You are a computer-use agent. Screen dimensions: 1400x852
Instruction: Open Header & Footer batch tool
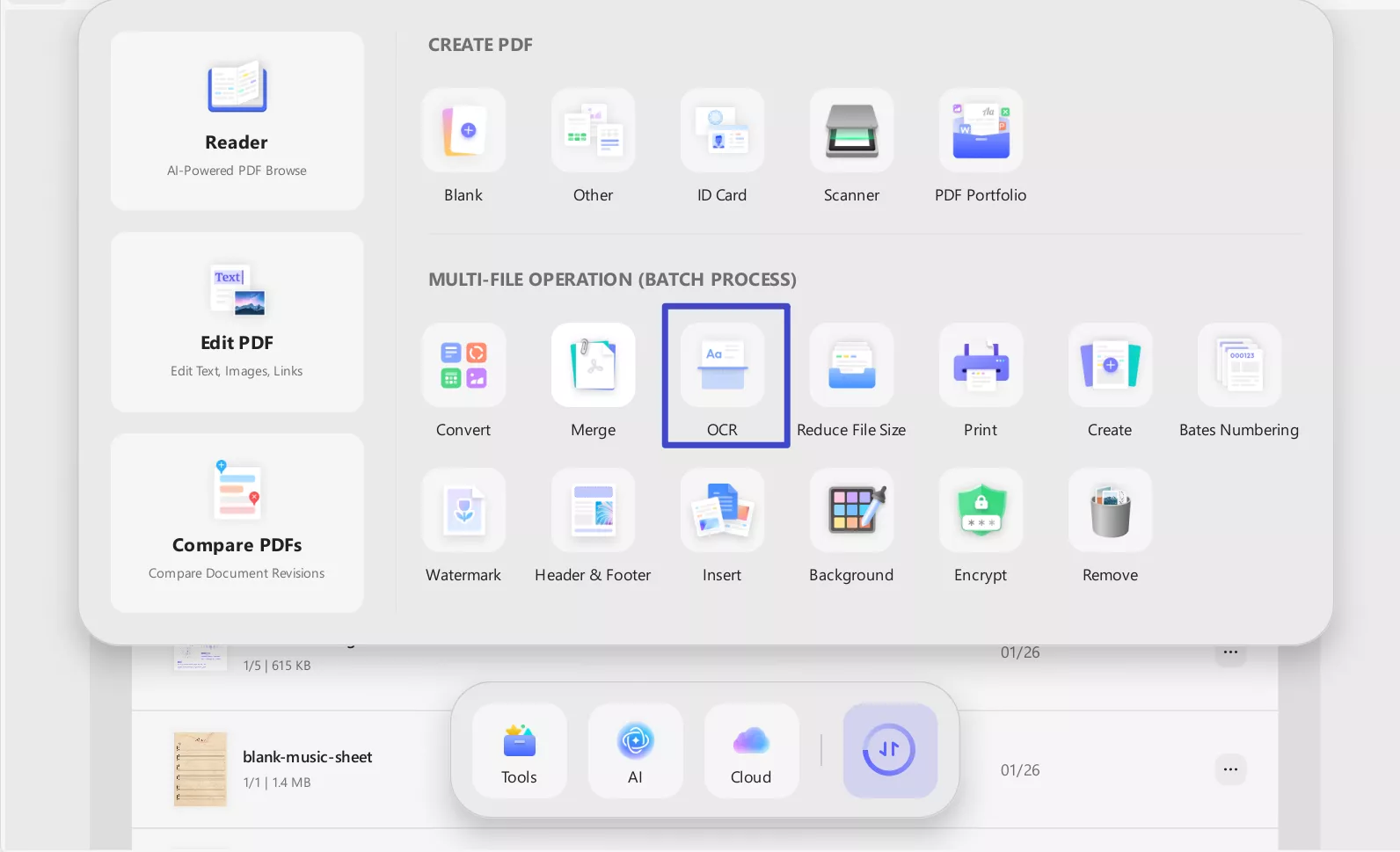[593, 510]
